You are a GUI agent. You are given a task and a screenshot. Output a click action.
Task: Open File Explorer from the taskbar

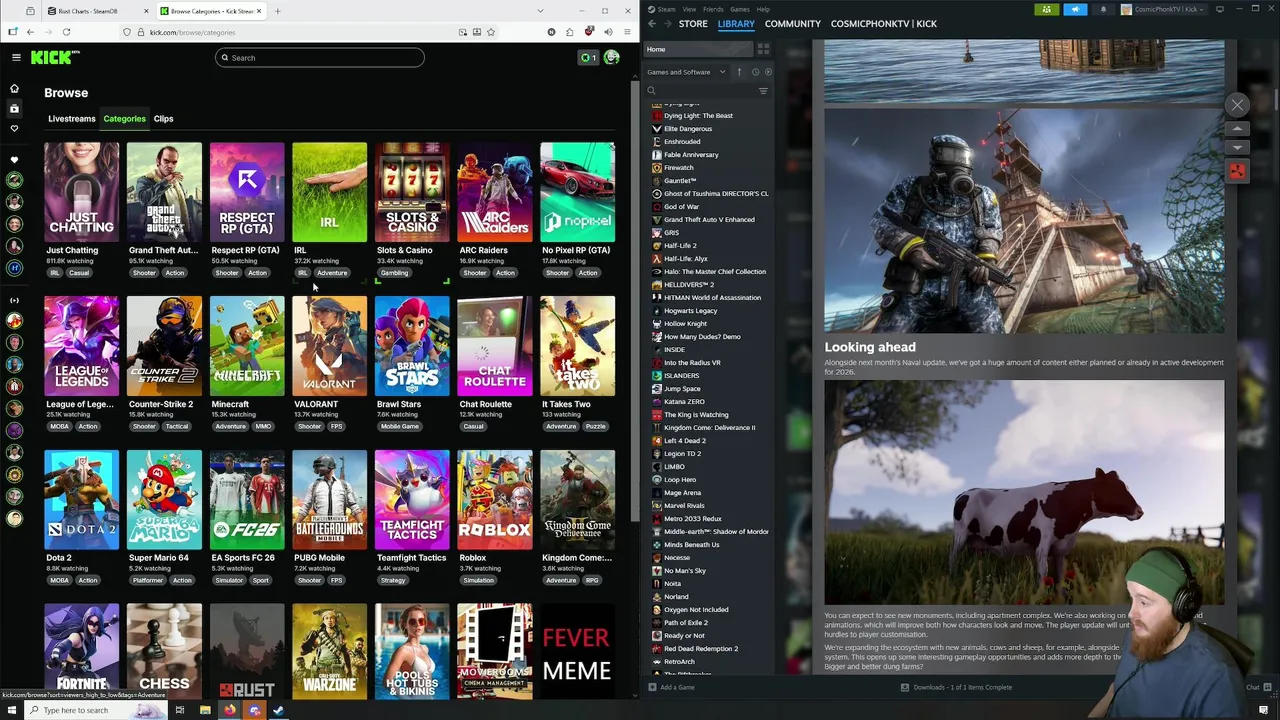click(205, 710)
